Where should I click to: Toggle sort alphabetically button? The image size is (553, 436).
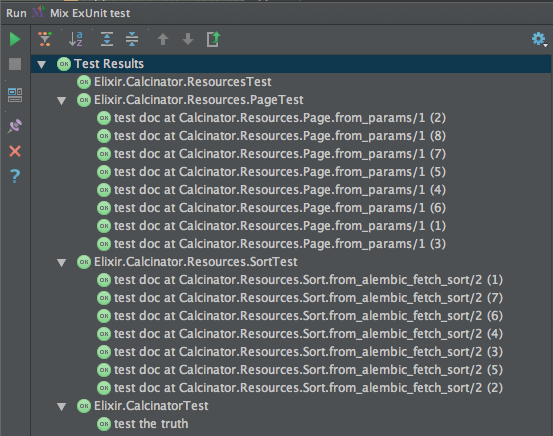pos(76,39)
